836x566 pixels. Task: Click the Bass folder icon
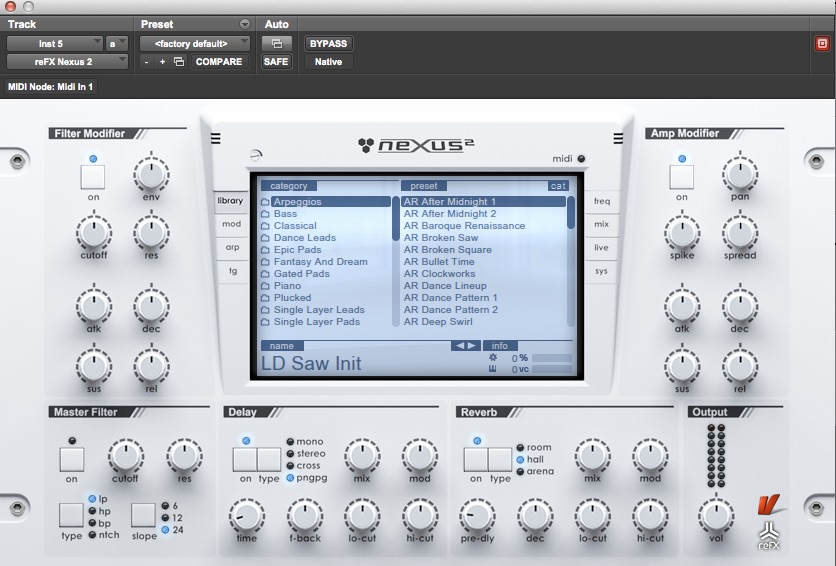pos(265,214)
